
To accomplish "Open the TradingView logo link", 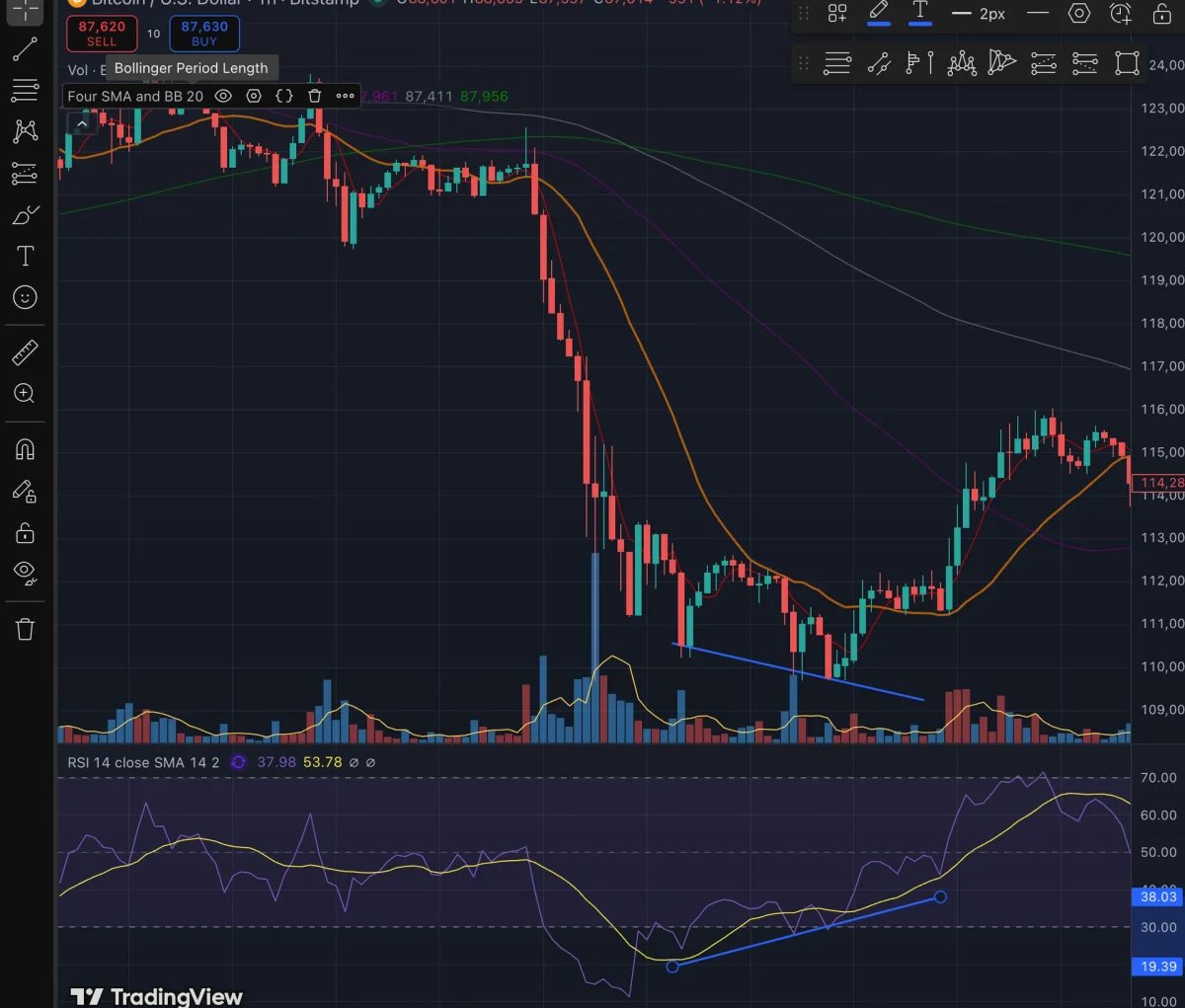I will 156,996.
